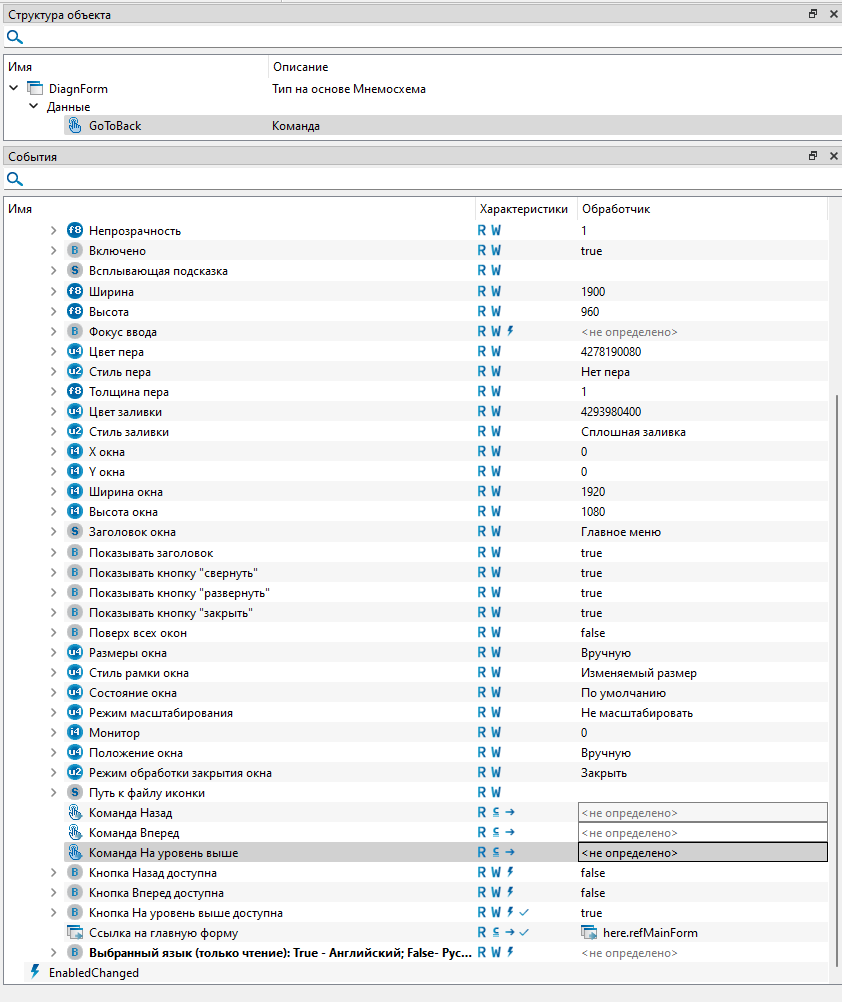Expand Кнопка На уровень выше доступна row
This screenshot has width=842, height=1002.
tap(54, 913)
